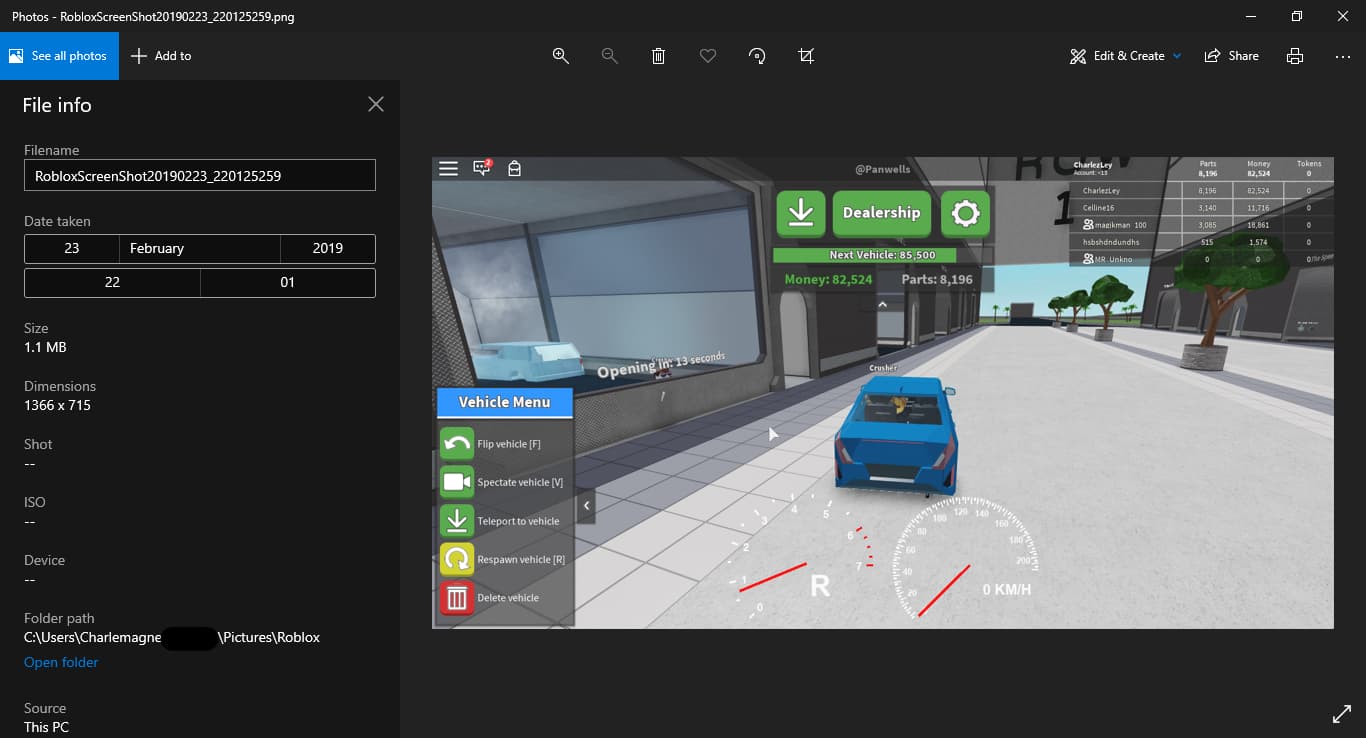Image resolution: width=1366 pixels, height=738 pixels.
Task: Rotate the photo
Action: pyautogui.click(x=757, y=56)
